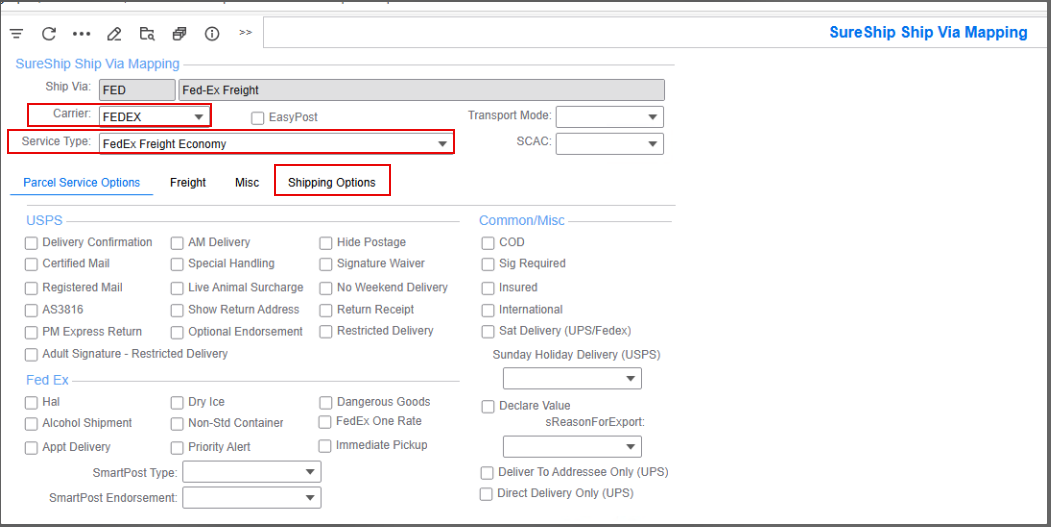Click the folder search icon
Viewport: 1051px width, 527px height.
click(147, 33)
